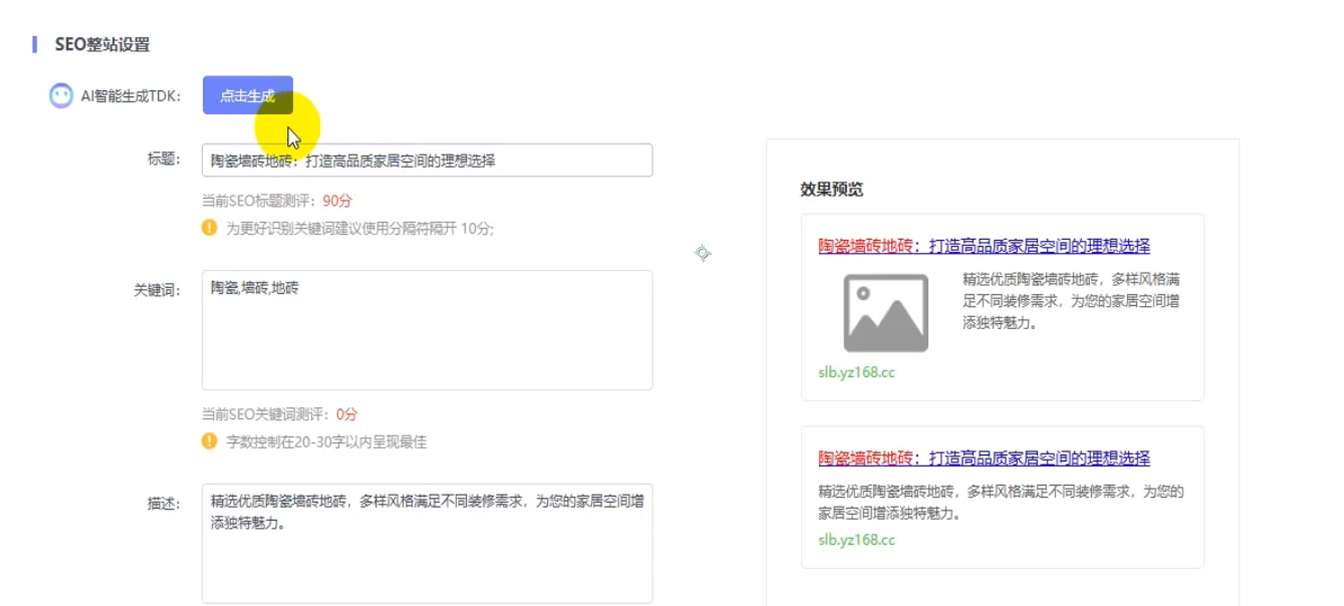Open the title link in the second preview card

click(x=984, y=459)
